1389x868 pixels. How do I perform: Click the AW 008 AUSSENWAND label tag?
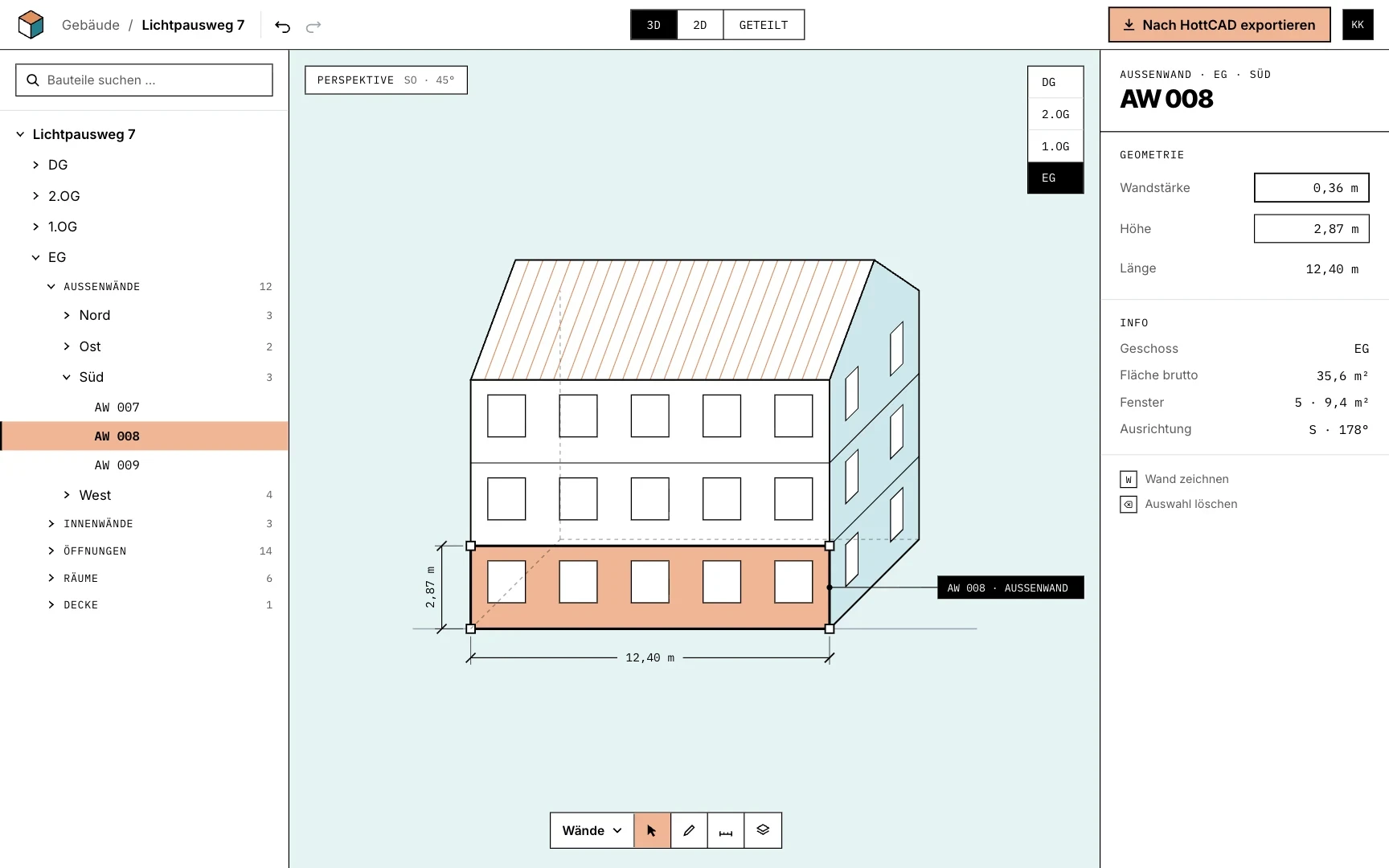(x=1010, y=588)
